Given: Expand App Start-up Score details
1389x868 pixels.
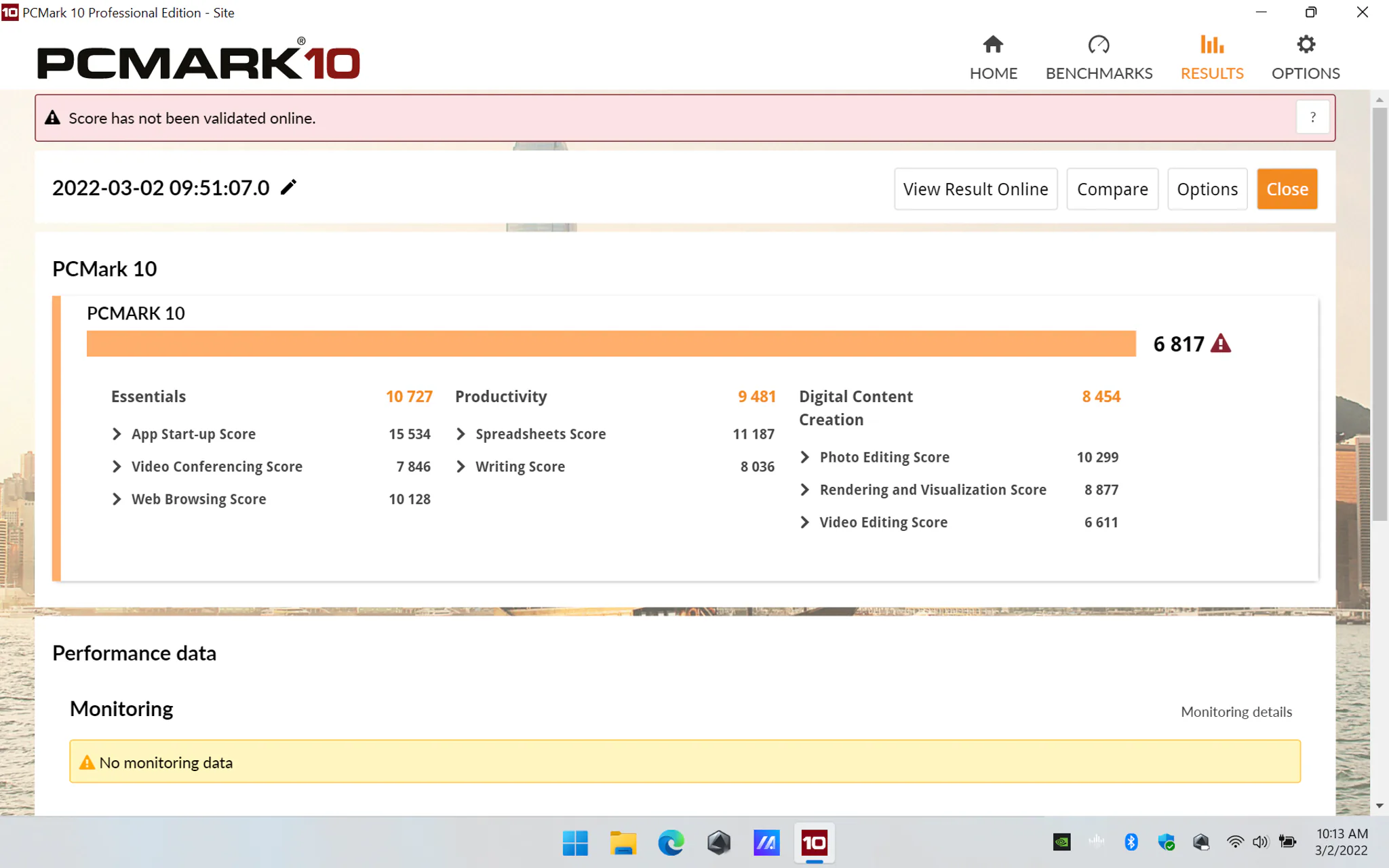Looking at the screenshot, I should pos(117,434).
